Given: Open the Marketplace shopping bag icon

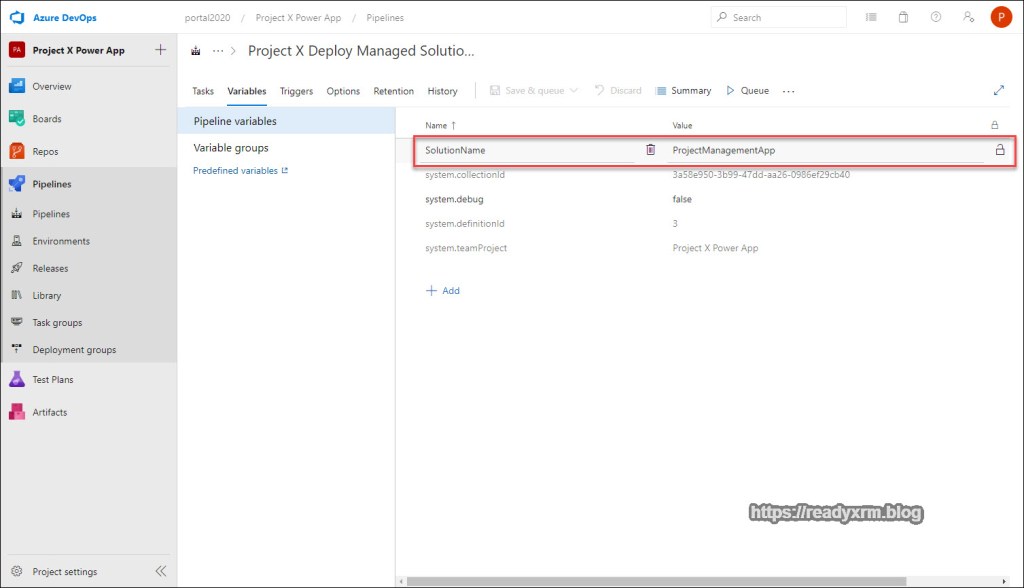Looking at the screenshot, I should point(903,17).
